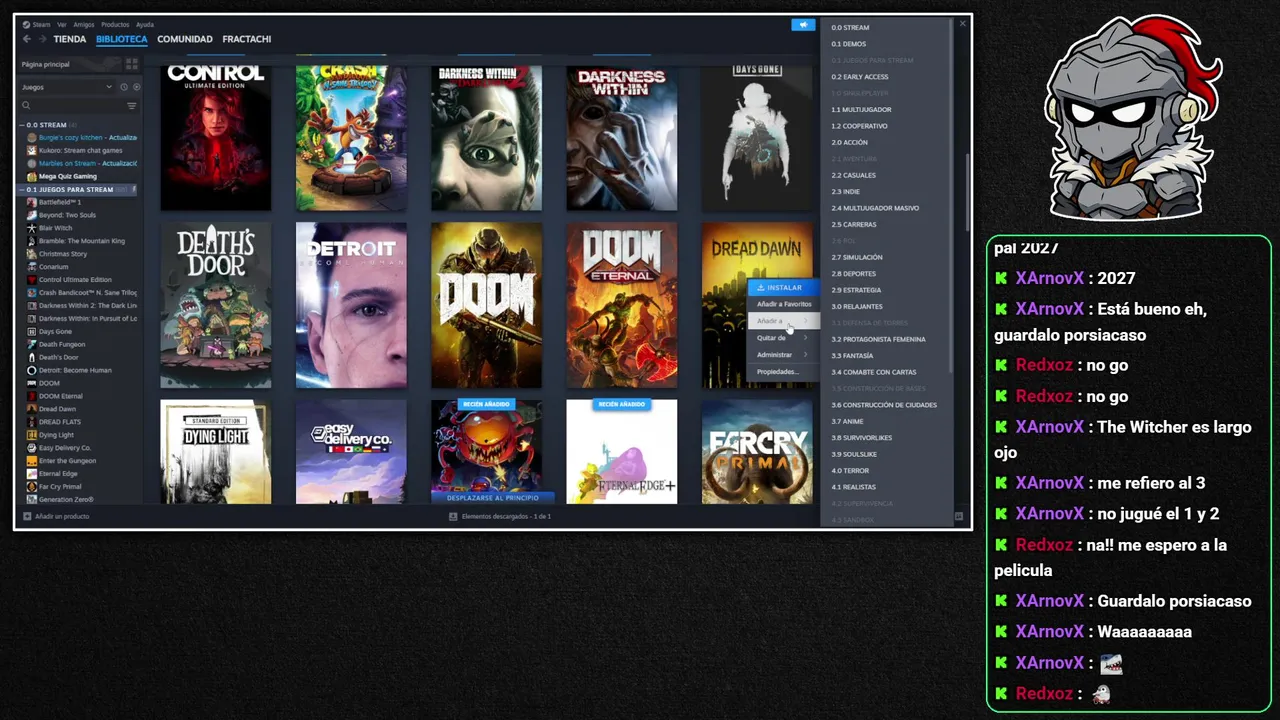The width and height of the screenshot is (1280, 720).
Task: Click the BIBLIOTECA tab
Action: pyautogui.click(x=122, y=39)
